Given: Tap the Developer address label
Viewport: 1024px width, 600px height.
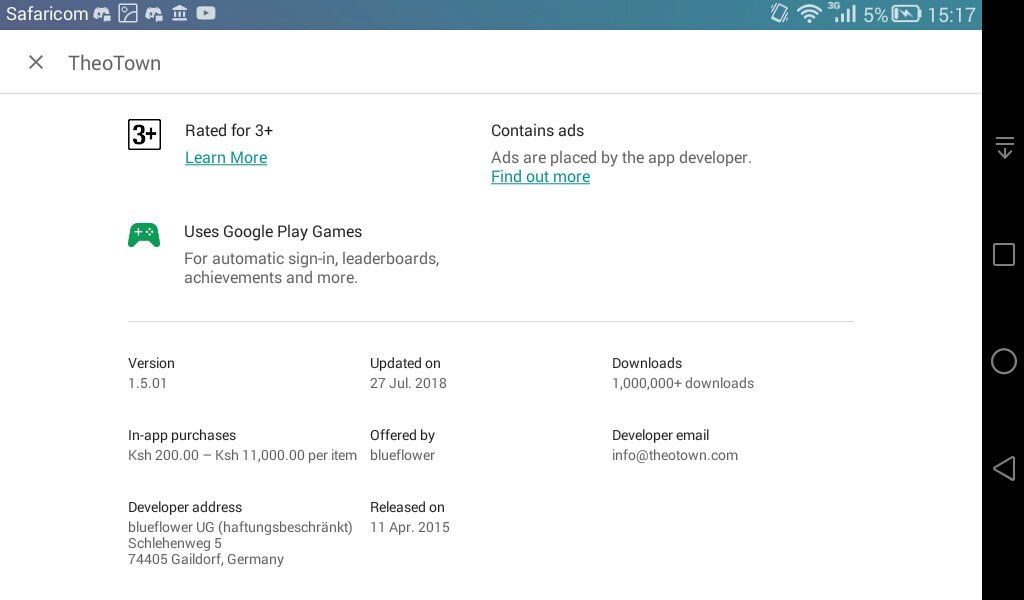Looking at the screenshot, I should click(x=185, y=507).
